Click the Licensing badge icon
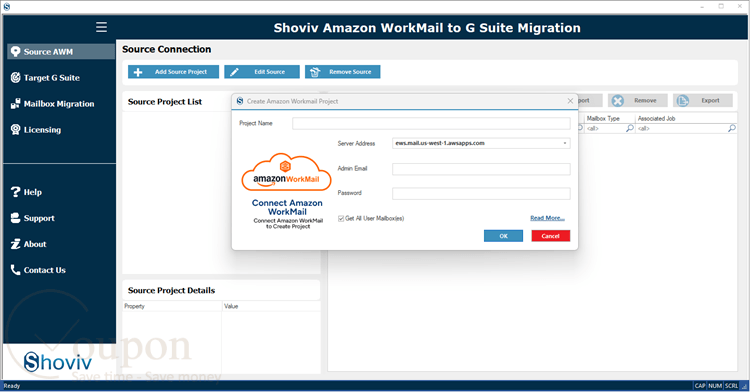Image resolution: width=750 pixels, height=392 pixels. click(x=15, y=130)
